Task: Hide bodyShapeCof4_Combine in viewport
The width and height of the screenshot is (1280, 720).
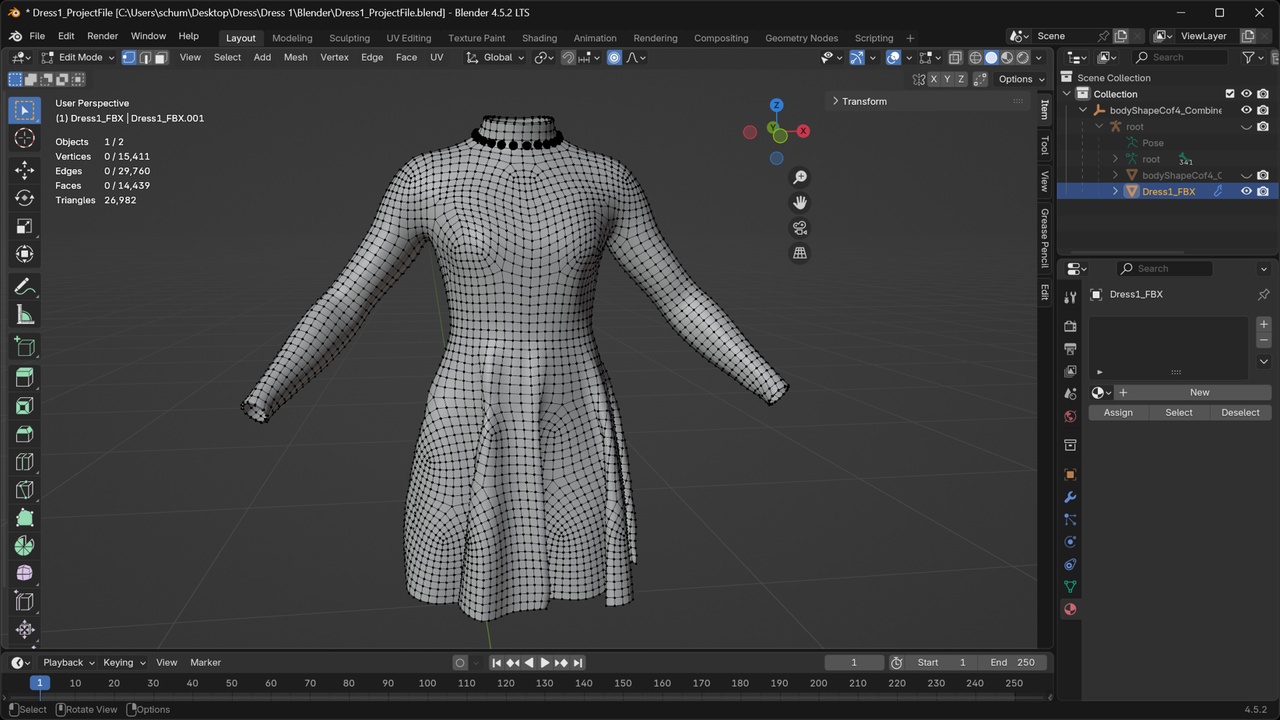Action: [1246, 110]
